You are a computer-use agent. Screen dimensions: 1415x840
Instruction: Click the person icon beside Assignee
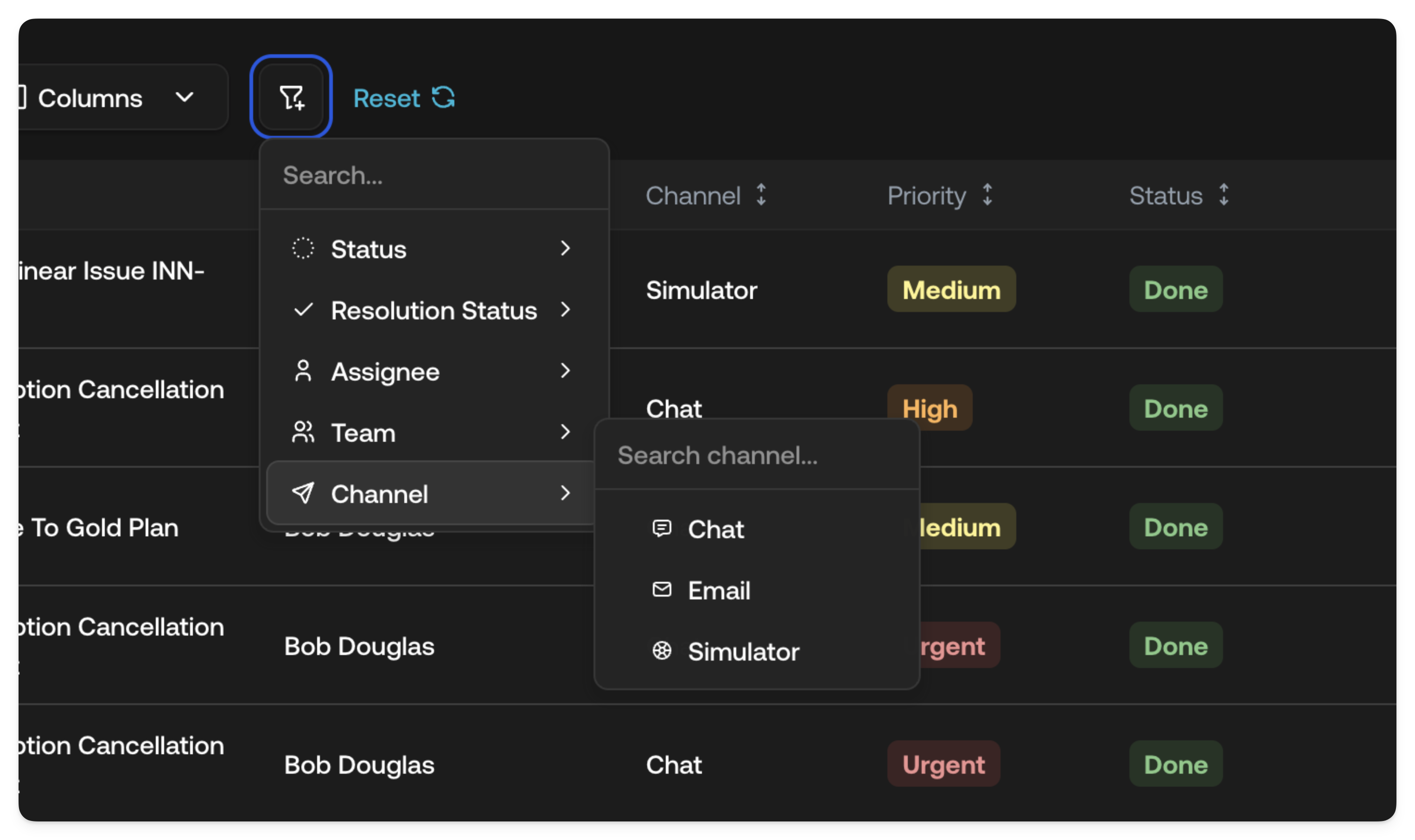303,371
